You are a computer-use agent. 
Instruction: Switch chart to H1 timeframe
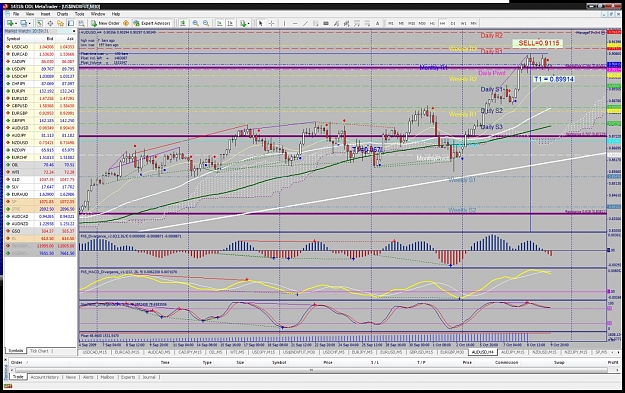tap(432, 23)
